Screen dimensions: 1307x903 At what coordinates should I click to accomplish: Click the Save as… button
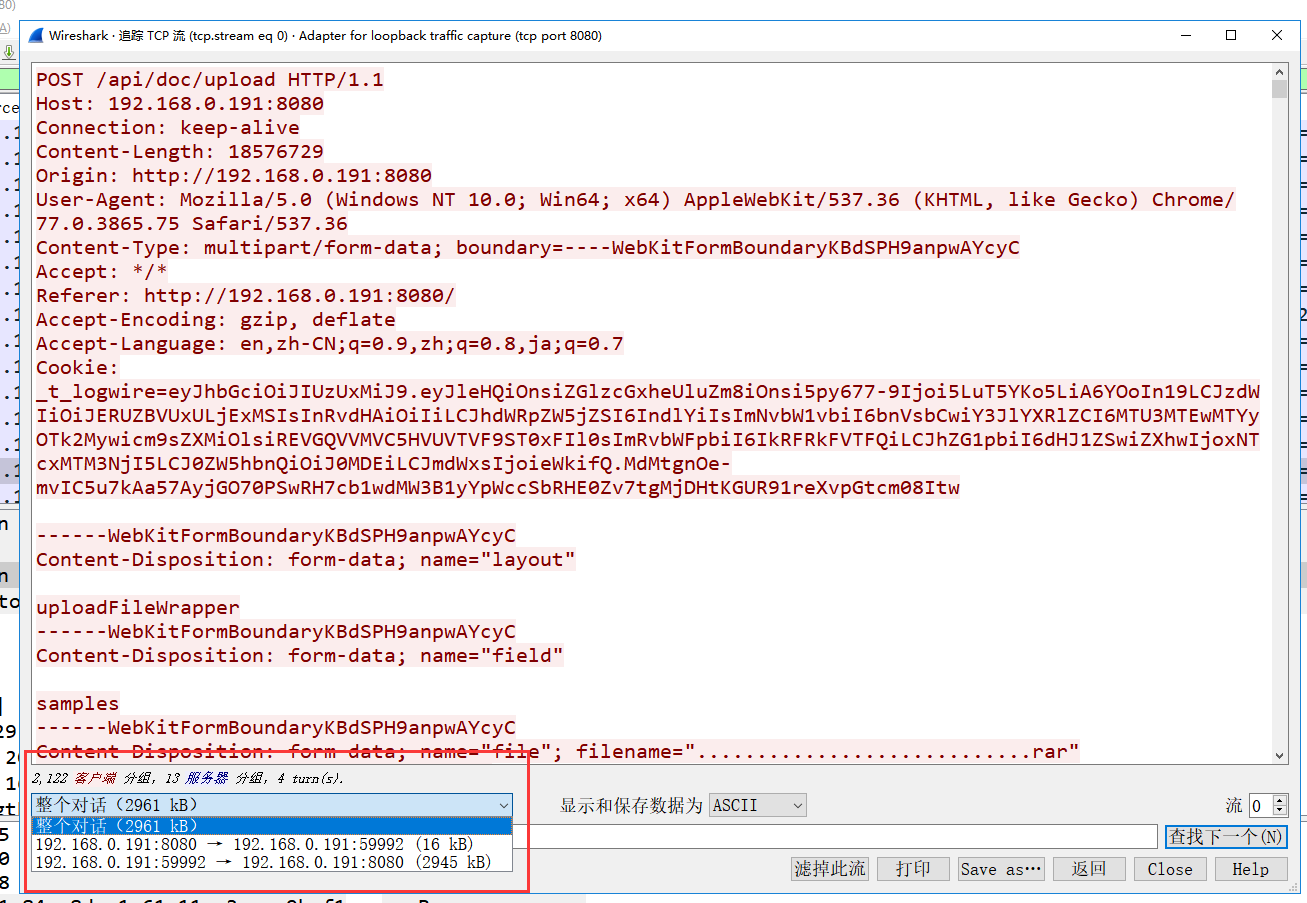pyautogui.click(x=1000, y=868)
